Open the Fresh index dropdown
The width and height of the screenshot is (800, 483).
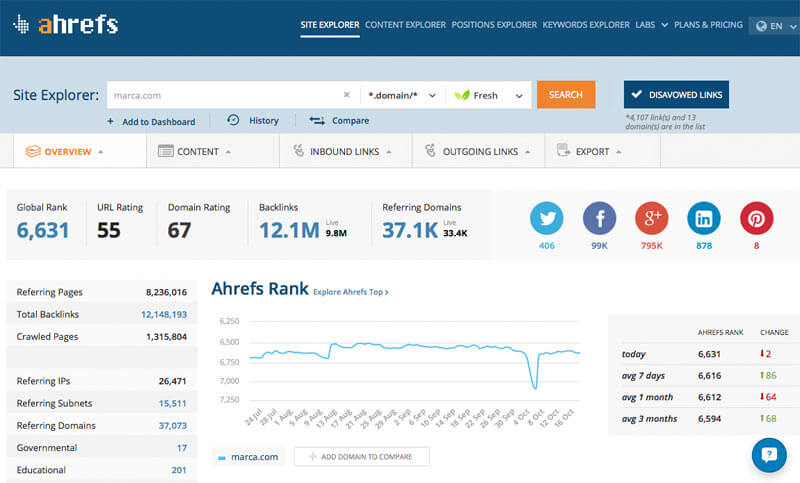488,95
